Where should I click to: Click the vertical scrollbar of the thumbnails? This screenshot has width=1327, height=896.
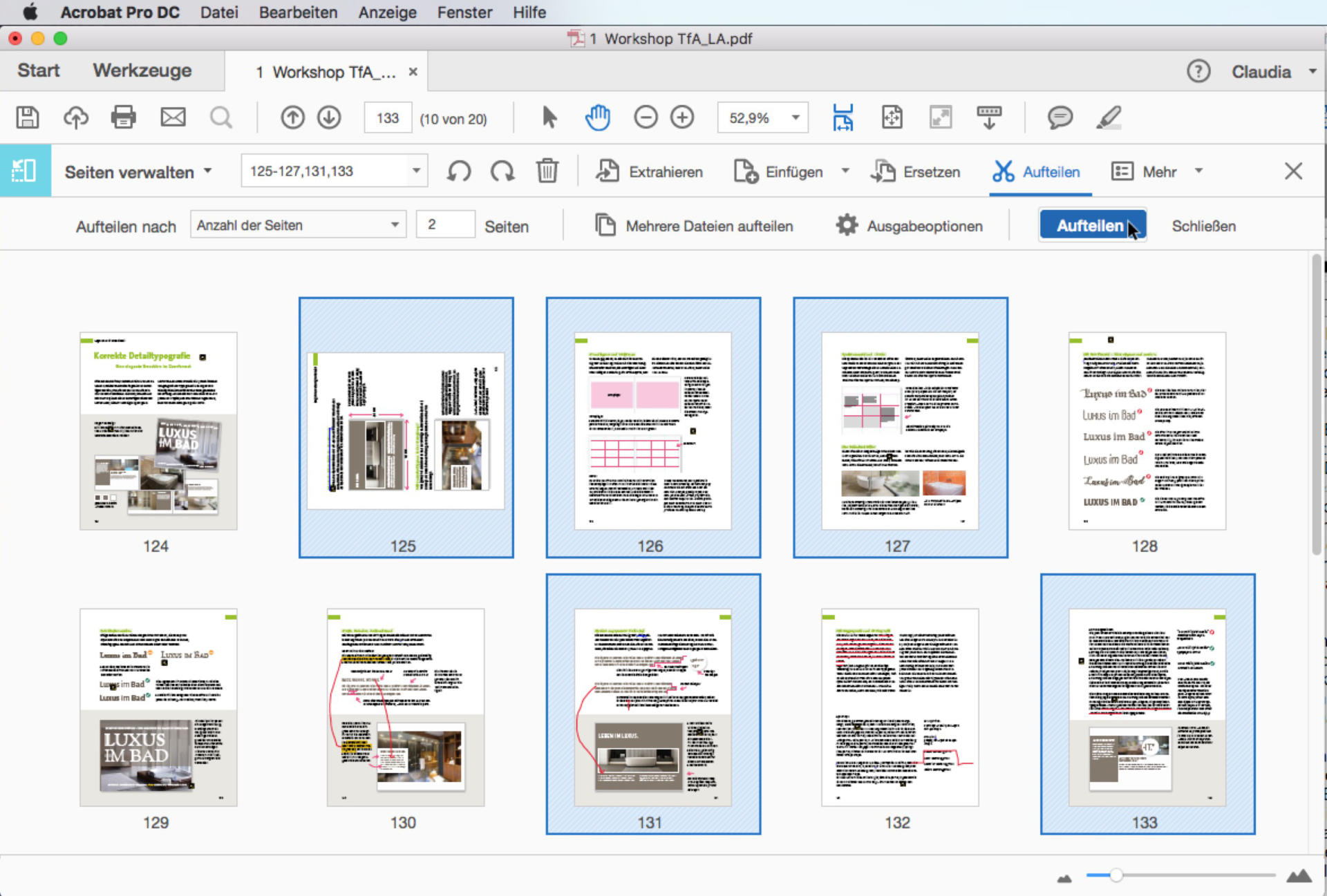point(1317,404)
